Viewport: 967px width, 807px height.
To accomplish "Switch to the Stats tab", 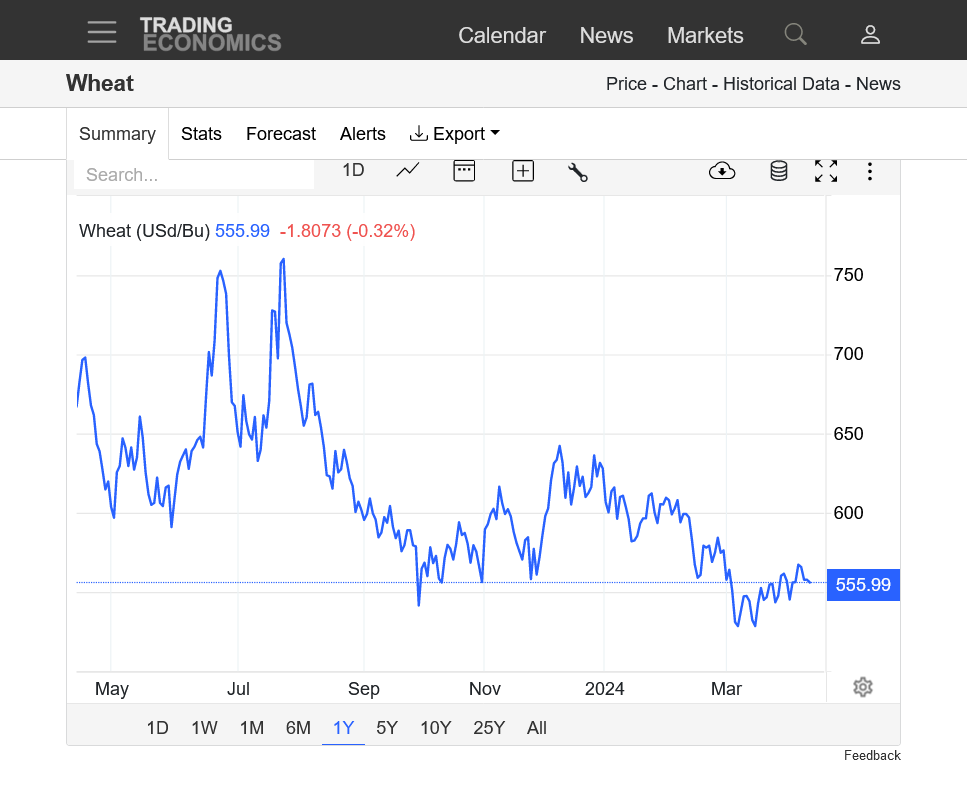I will (201, 134).
